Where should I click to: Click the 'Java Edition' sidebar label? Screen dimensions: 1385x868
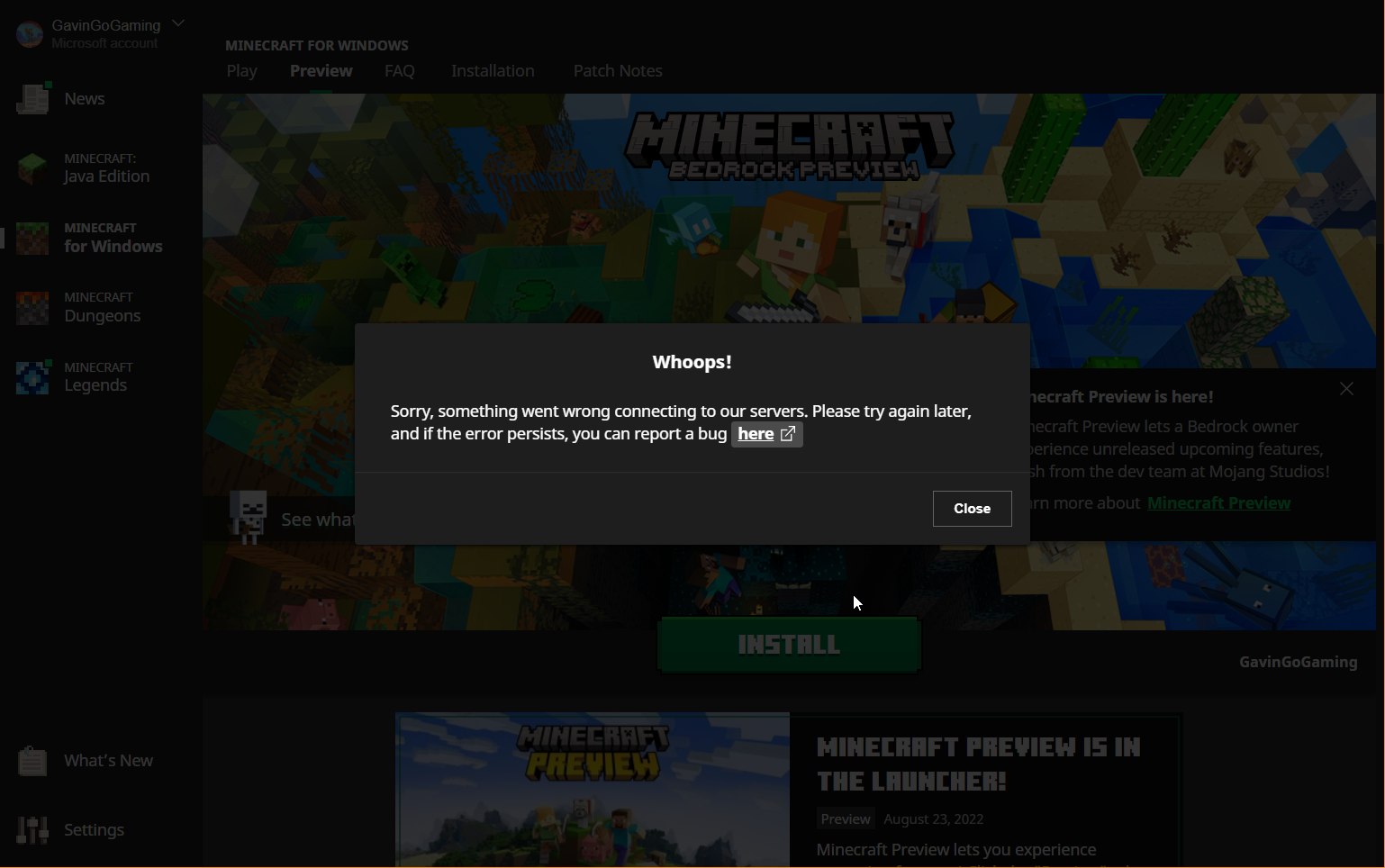(107, 176)
